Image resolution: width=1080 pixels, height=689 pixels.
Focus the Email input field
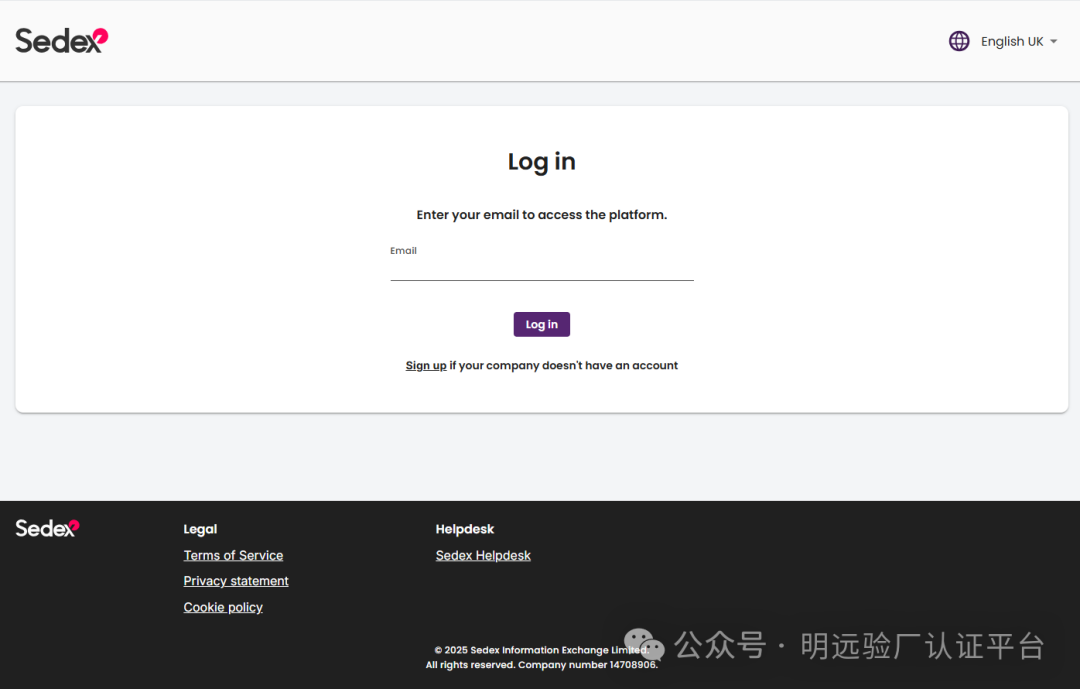tap(541, 269)
